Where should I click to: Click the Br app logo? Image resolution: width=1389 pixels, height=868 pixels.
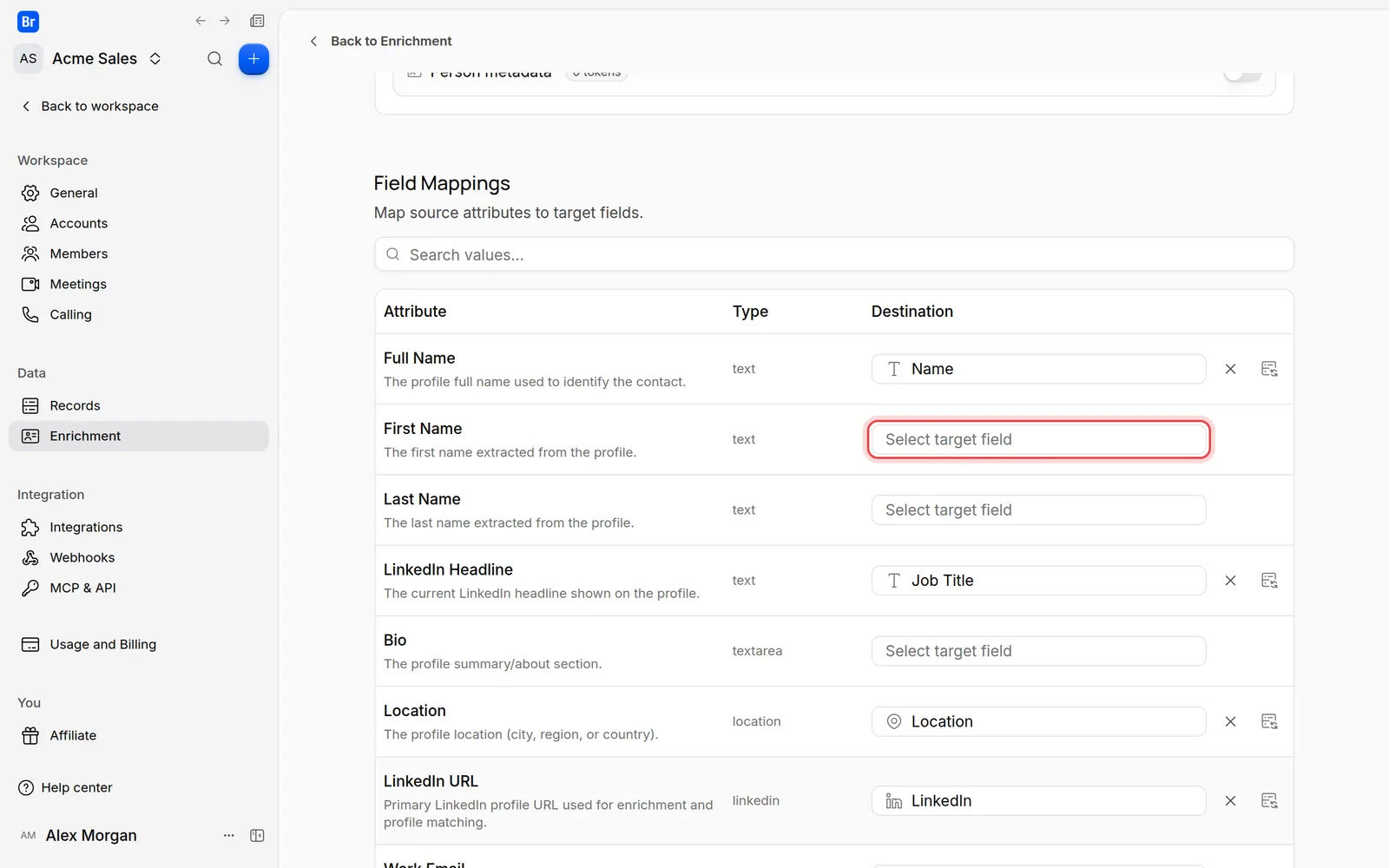click(28, 22)
